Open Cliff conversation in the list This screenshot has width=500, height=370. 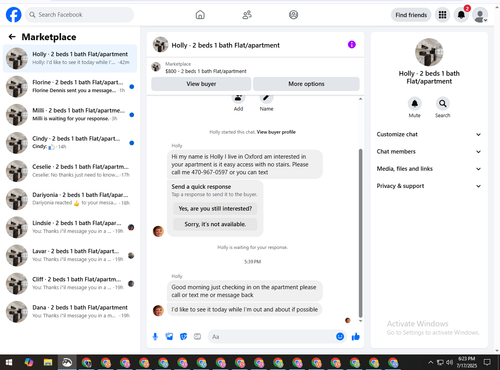[70, 284]
